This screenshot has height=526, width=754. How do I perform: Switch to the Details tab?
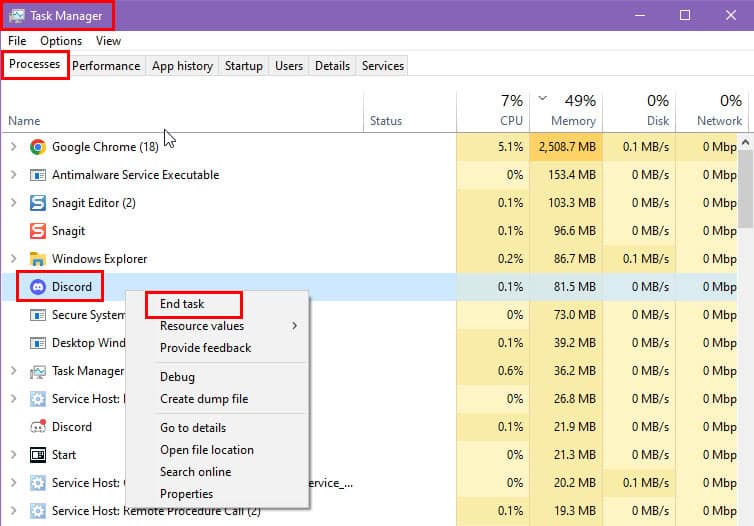(x=332, y=66)
